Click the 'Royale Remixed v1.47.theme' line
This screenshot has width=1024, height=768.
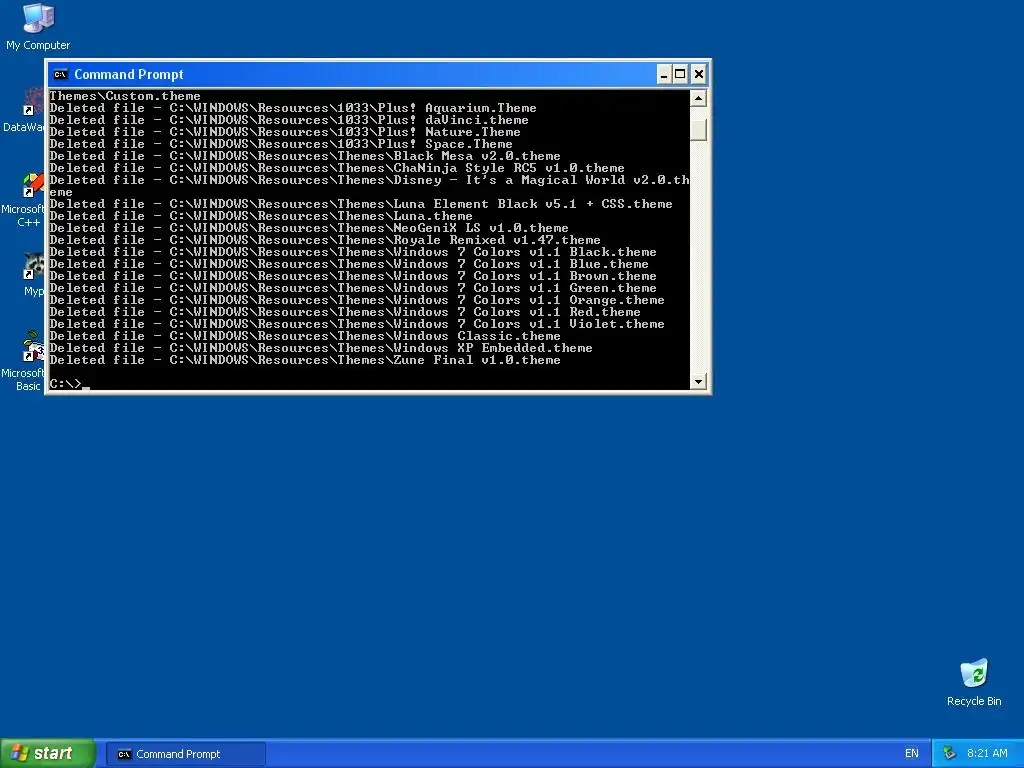[325, 240]
